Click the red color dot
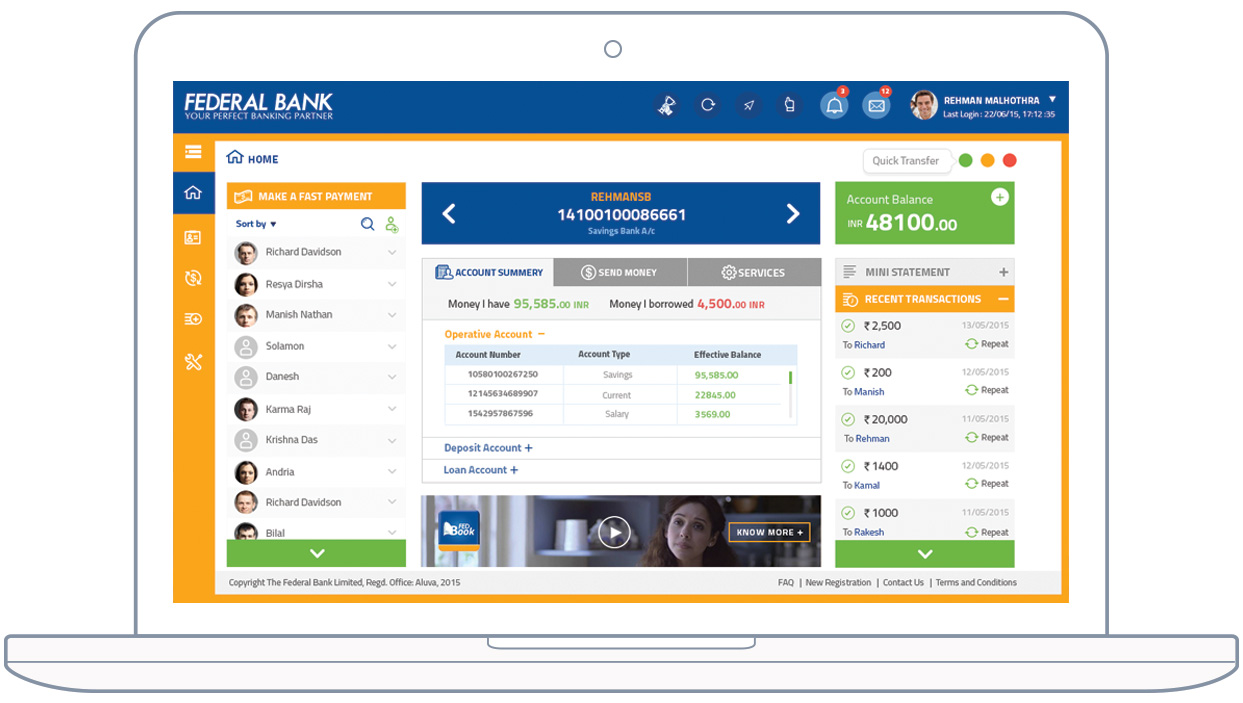The height and width of the screenshot is (703, 1243). pyautogui.click(x=1009, y=161)
